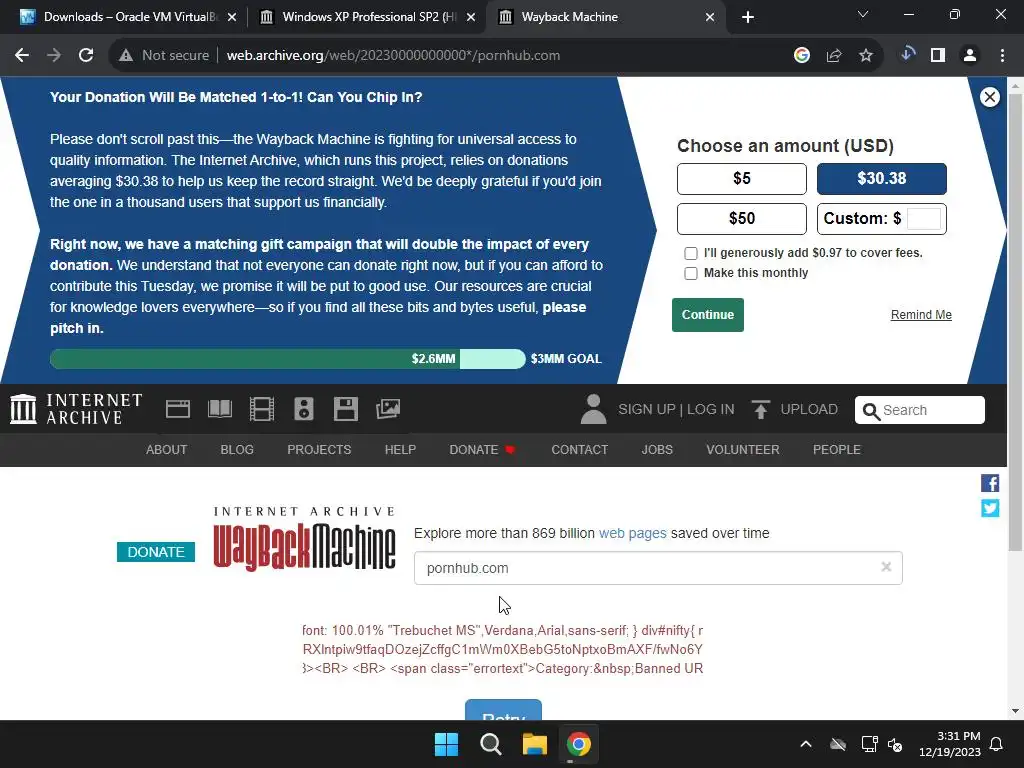Open DONATE in the navigation bar
The width and height of the screenshot is (1024, 768).
[482, 449]
